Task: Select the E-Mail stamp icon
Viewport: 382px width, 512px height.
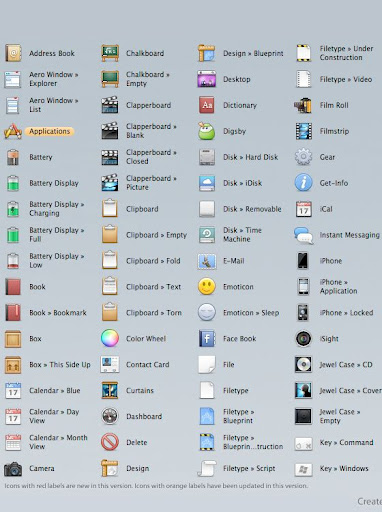Action: pyautogui.click(x=207, y=261)
